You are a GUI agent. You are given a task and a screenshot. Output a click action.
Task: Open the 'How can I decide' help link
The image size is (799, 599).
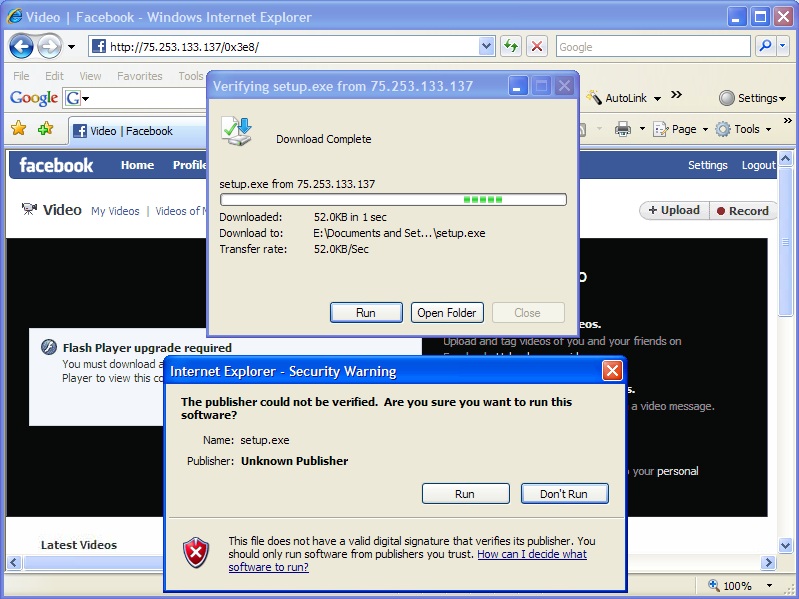408,560
